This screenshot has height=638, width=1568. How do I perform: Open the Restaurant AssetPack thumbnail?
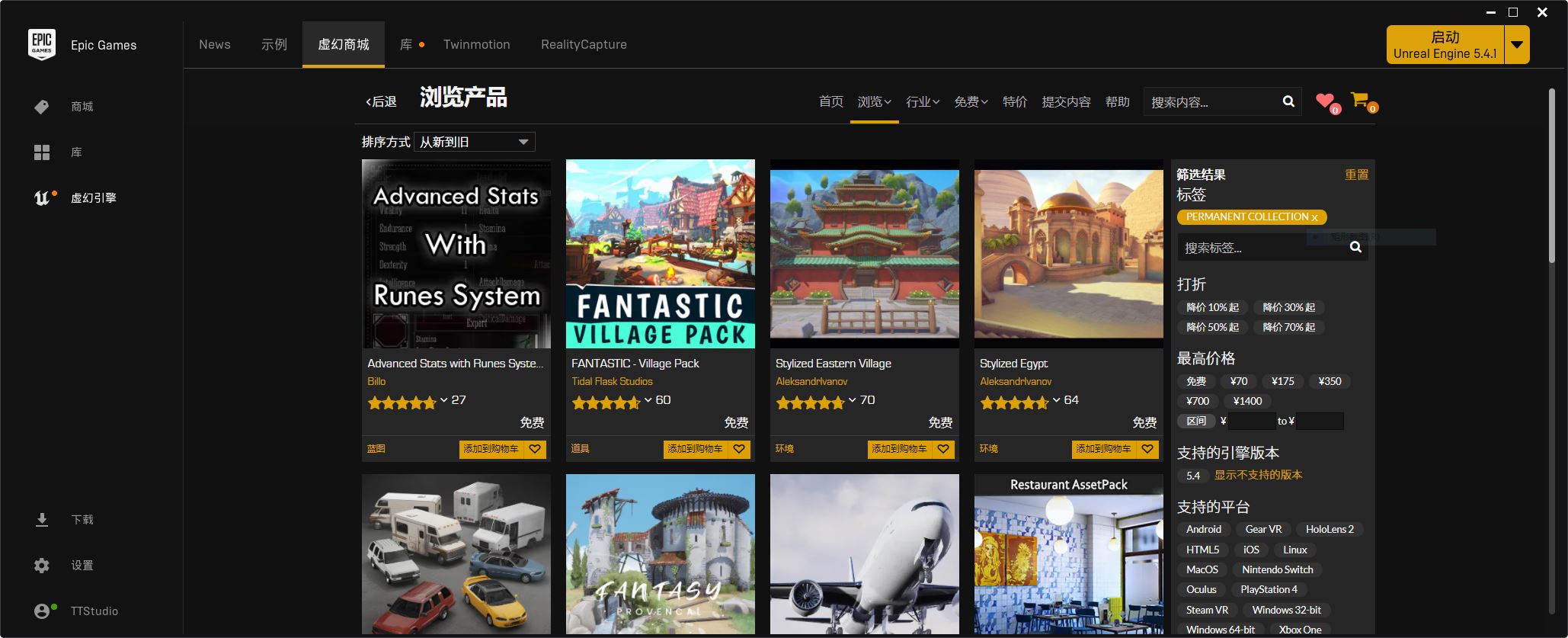[x=1069, y=554]
